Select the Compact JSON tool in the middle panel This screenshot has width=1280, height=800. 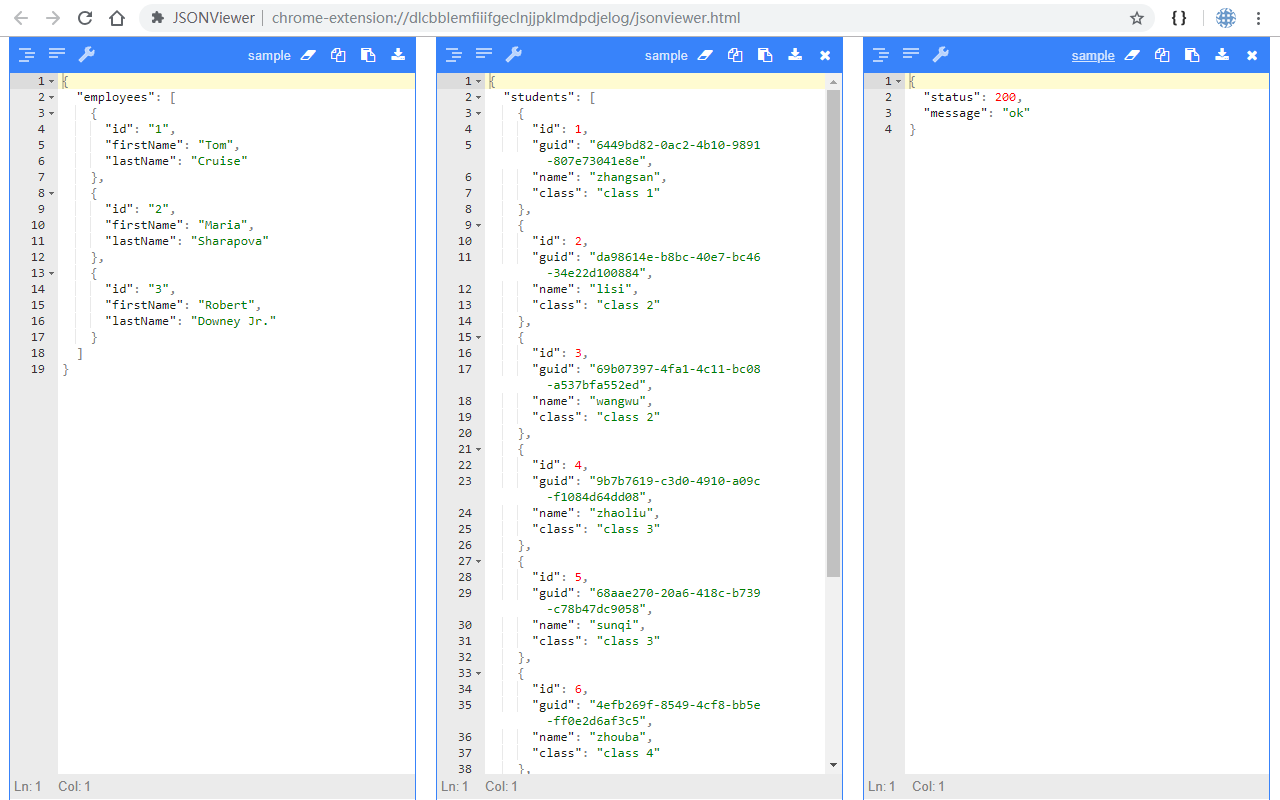[484, 53]
